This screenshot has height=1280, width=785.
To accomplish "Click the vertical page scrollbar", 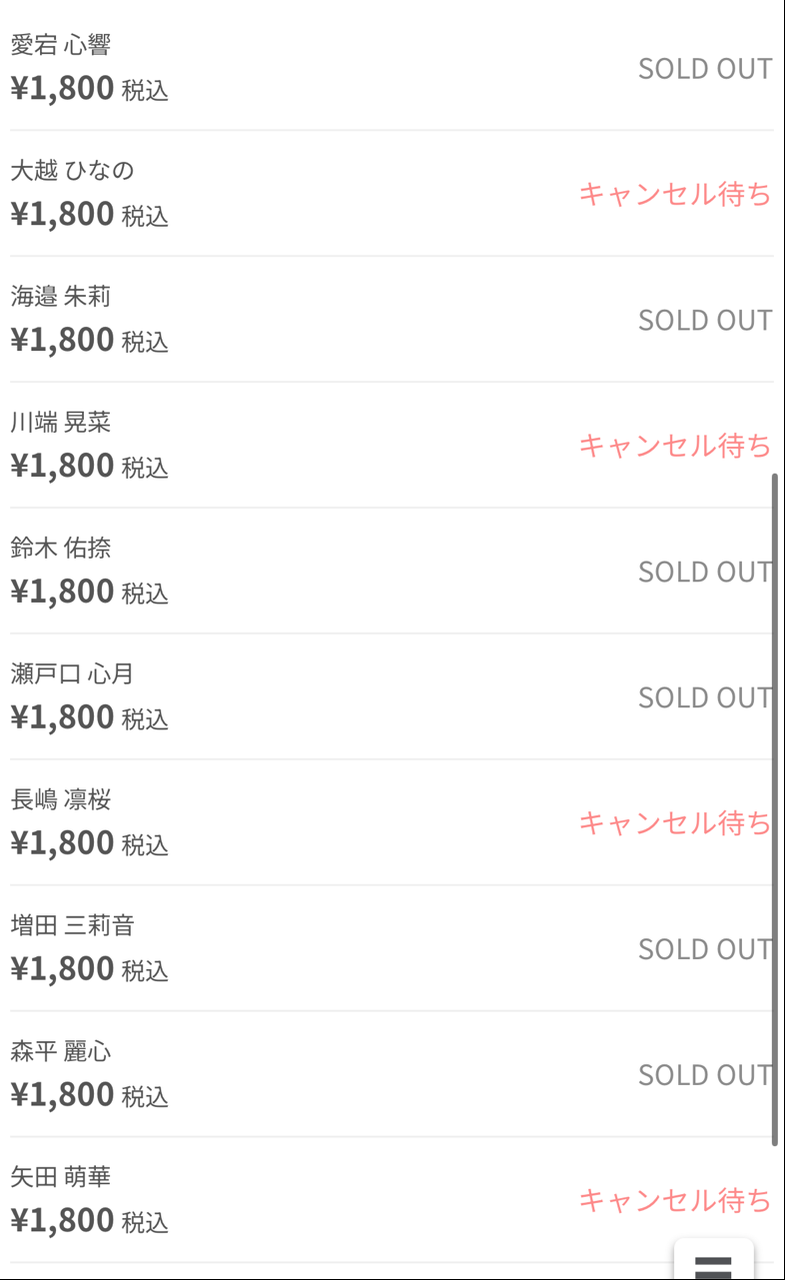I will (x=775, y=808).
